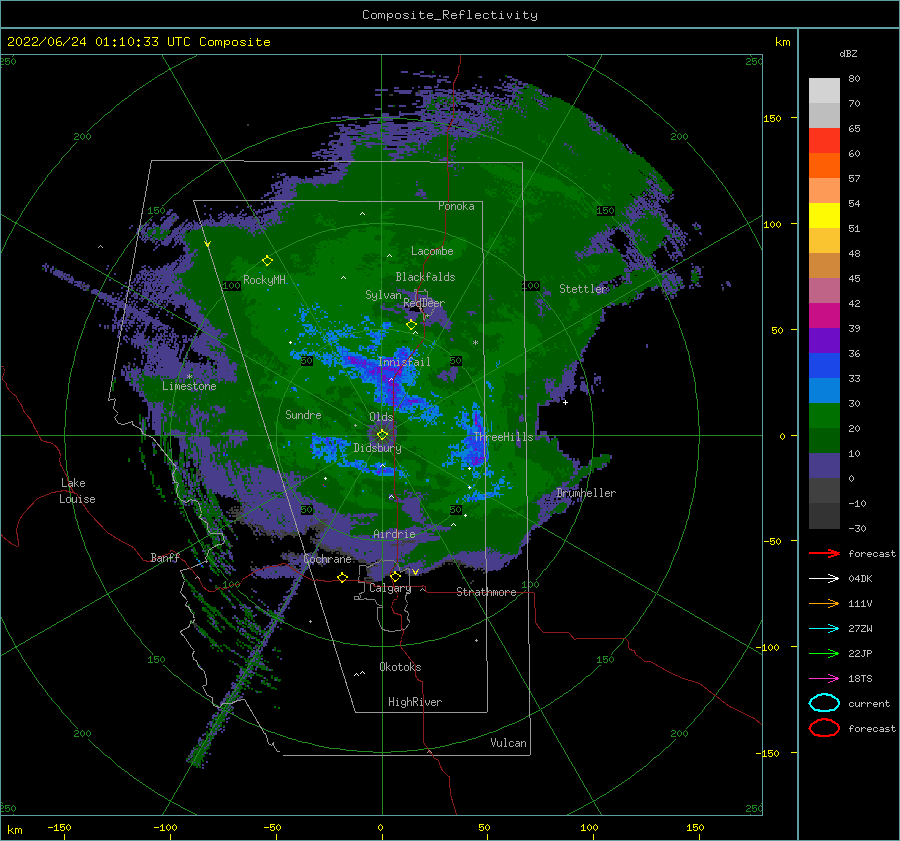Click the red forecast arrow in legend
900x841 pixels.
824,553
